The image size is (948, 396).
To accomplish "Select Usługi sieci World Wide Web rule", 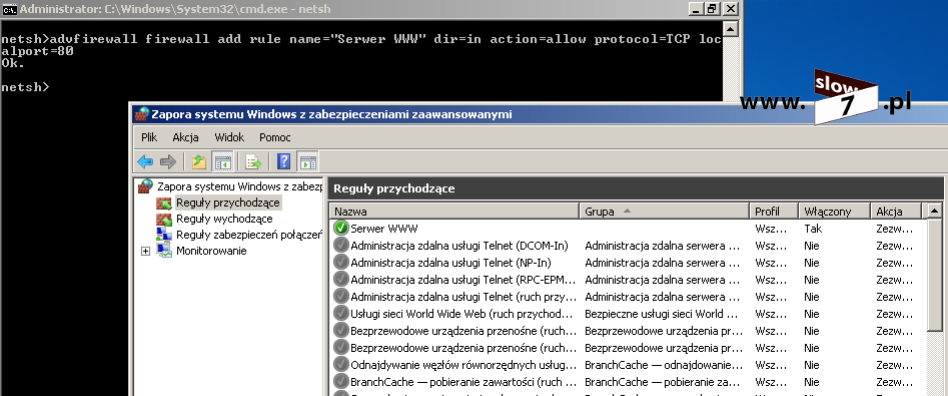I will click(x=628, y=314).
